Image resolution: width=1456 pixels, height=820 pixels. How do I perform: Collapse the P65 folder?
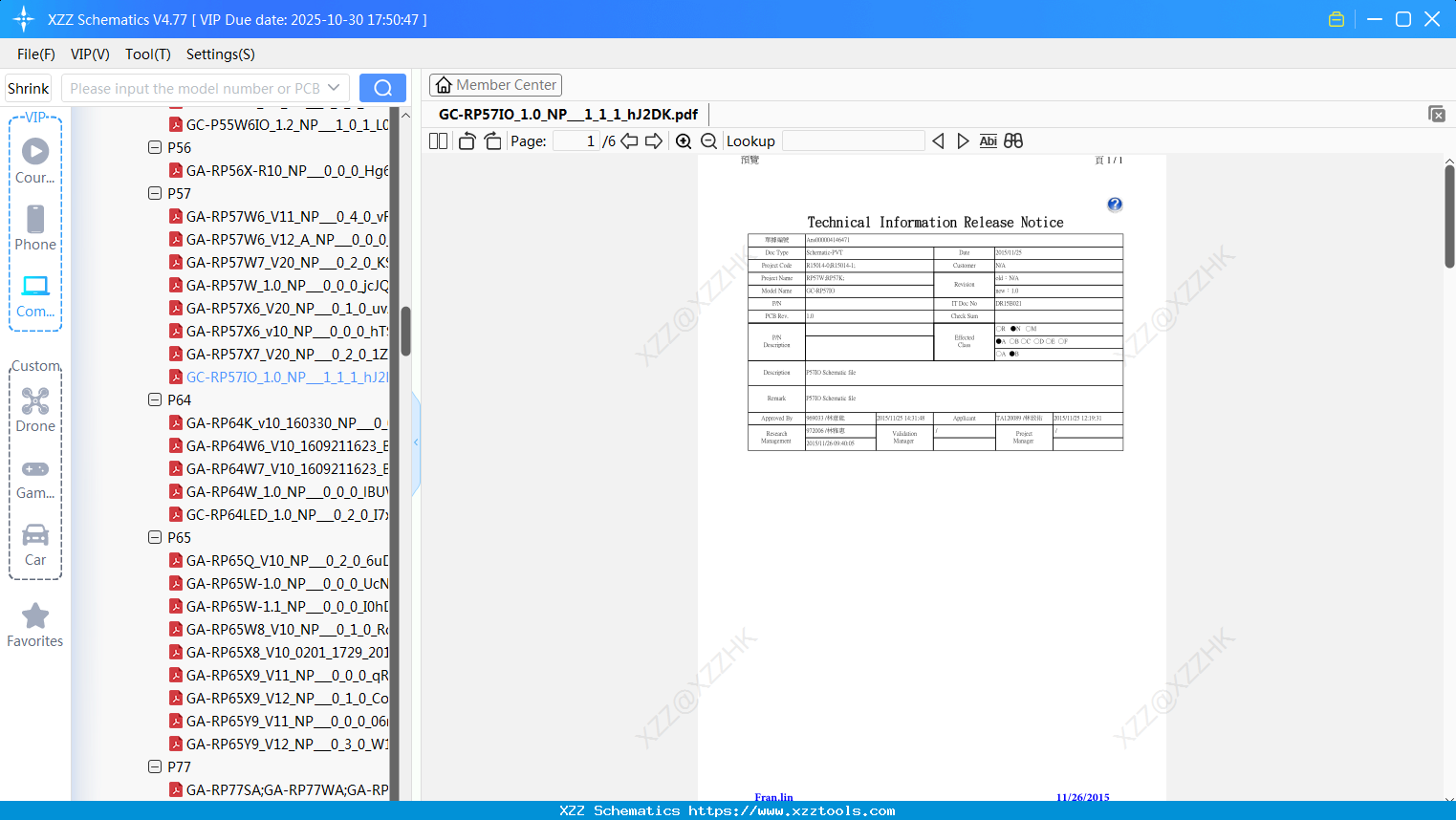[x=155, y=538]
